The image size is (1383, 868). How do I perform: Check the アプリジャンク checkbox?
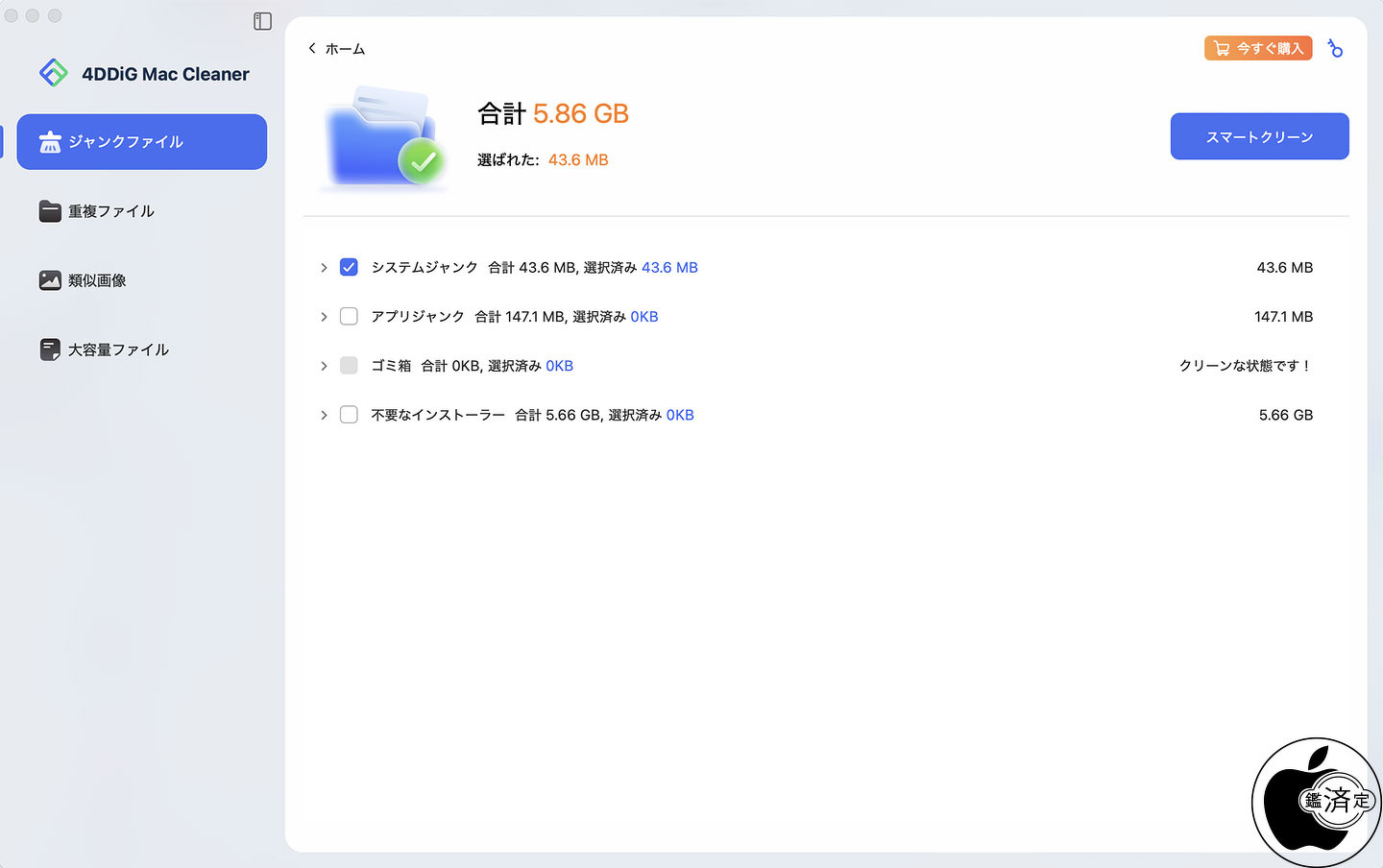click(x=349, y=316)
